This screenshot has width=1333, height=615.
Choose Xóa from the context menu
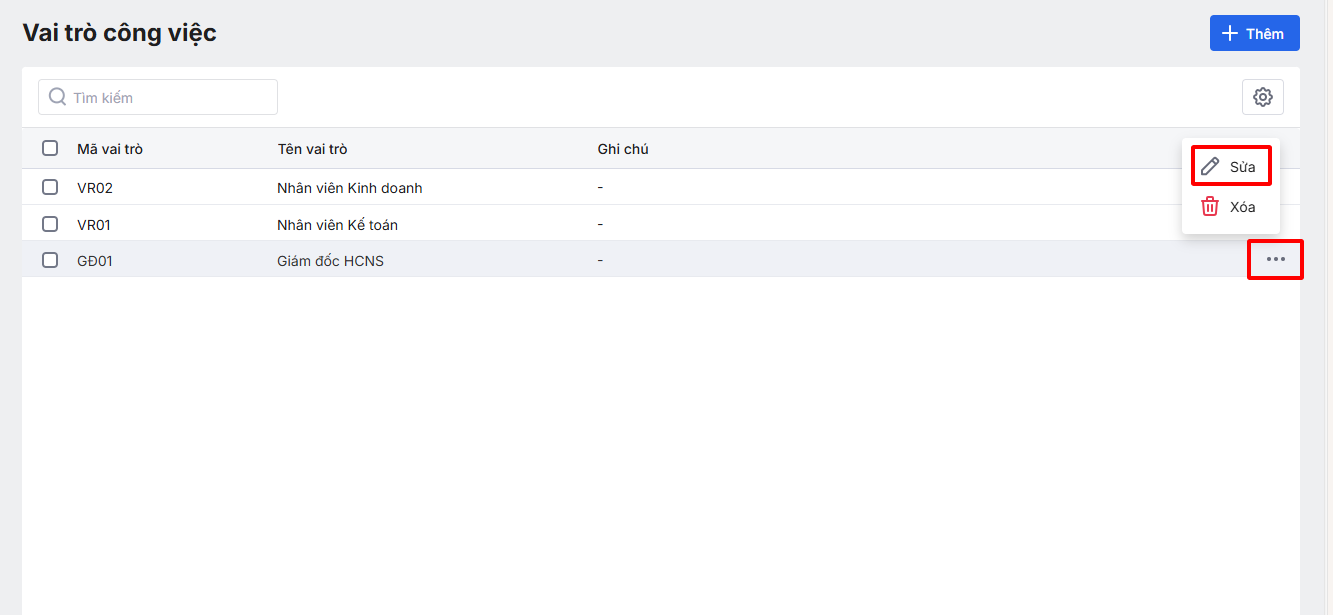(1242, 207)
